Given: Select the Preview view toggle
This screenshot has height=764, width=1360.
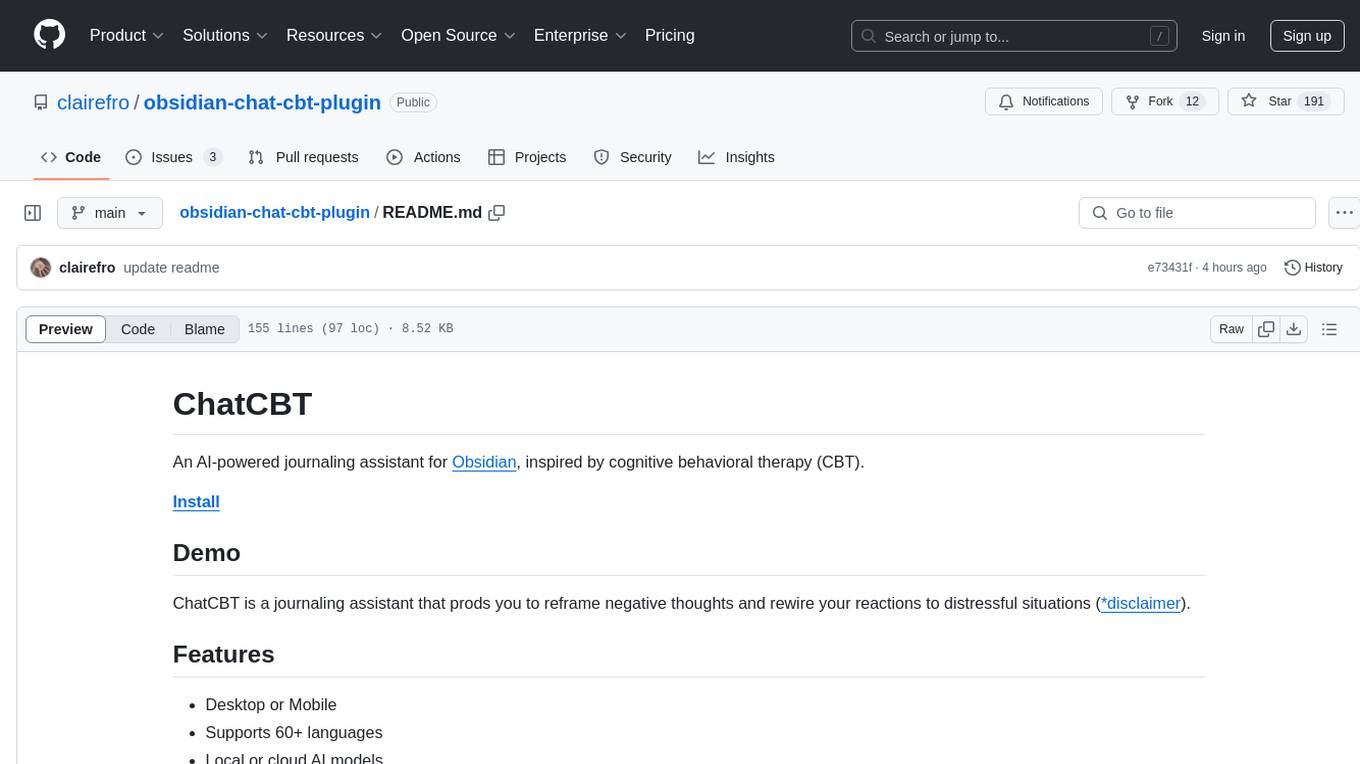Looking at the screenshot, I should [66, 329].
